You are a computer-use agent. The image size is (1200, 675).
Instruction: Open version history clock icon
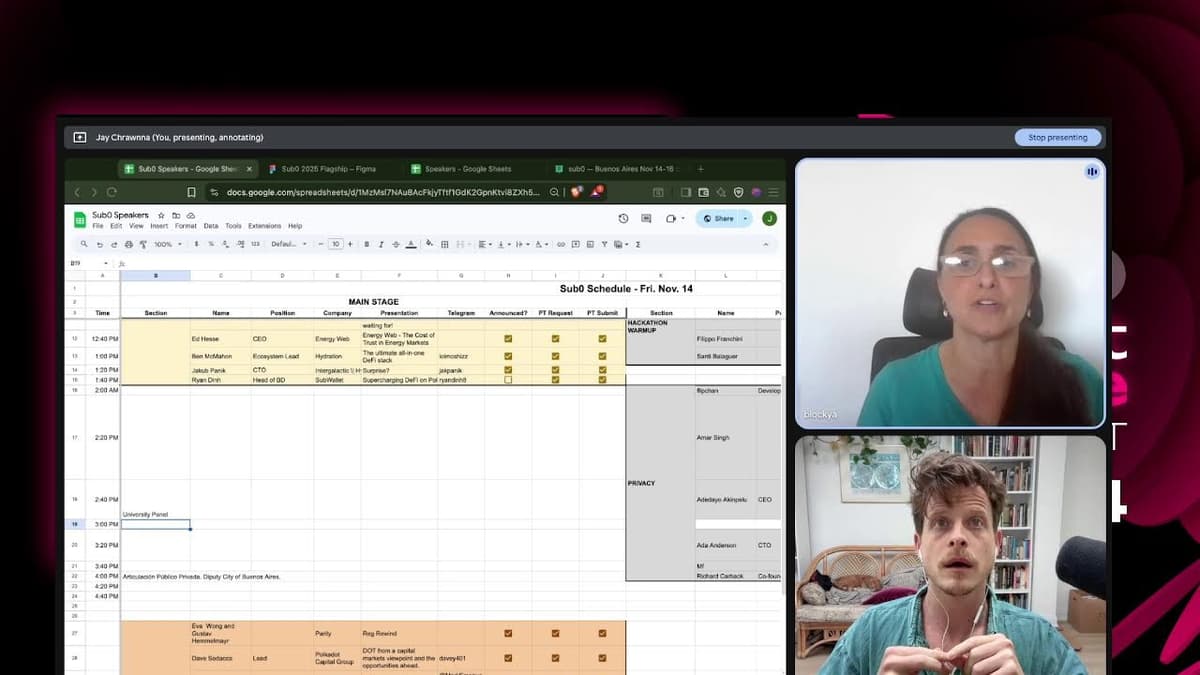(x=623, y=218)
